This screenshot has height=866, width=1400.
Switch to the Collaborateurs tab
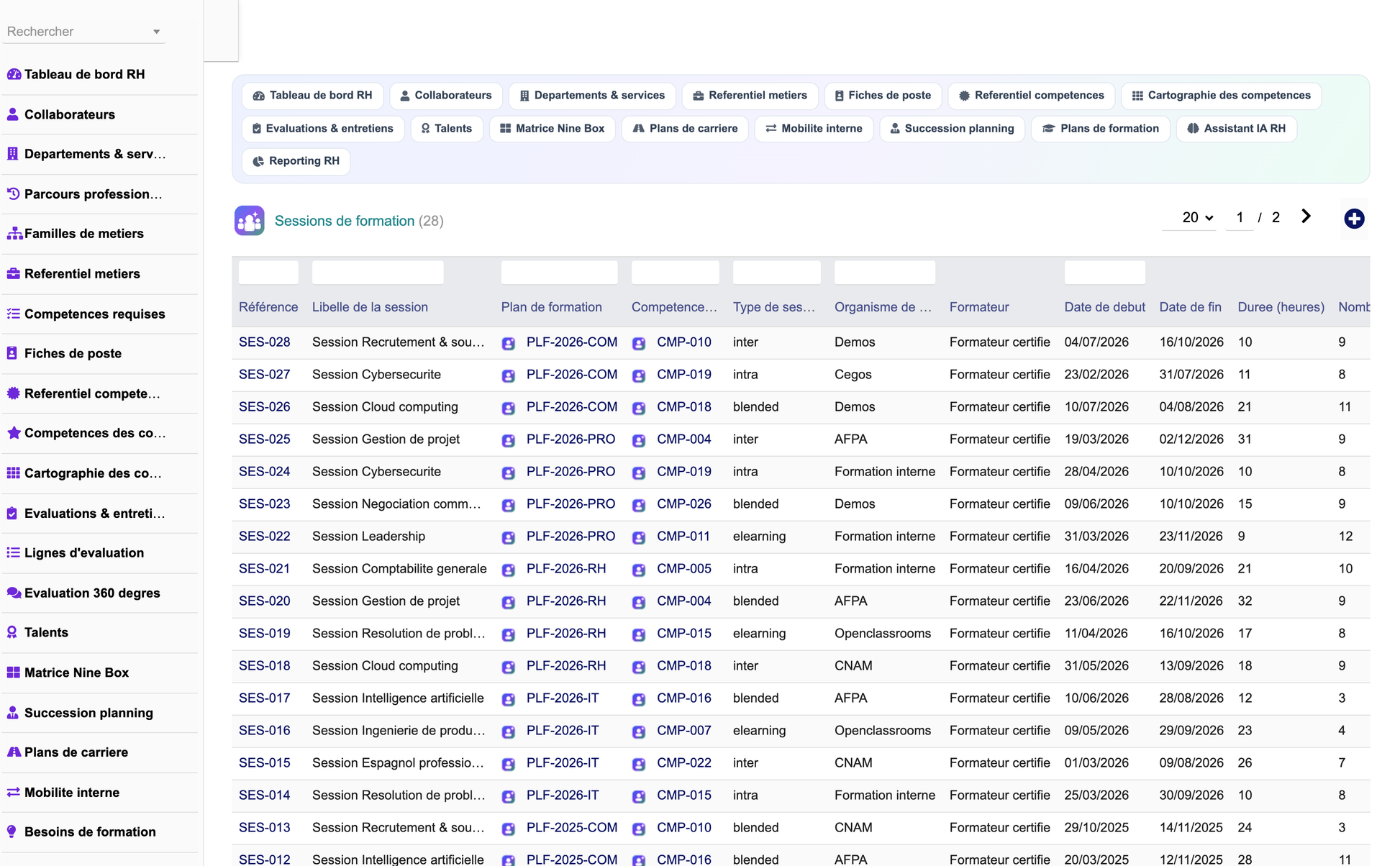[x=446, y=96]
